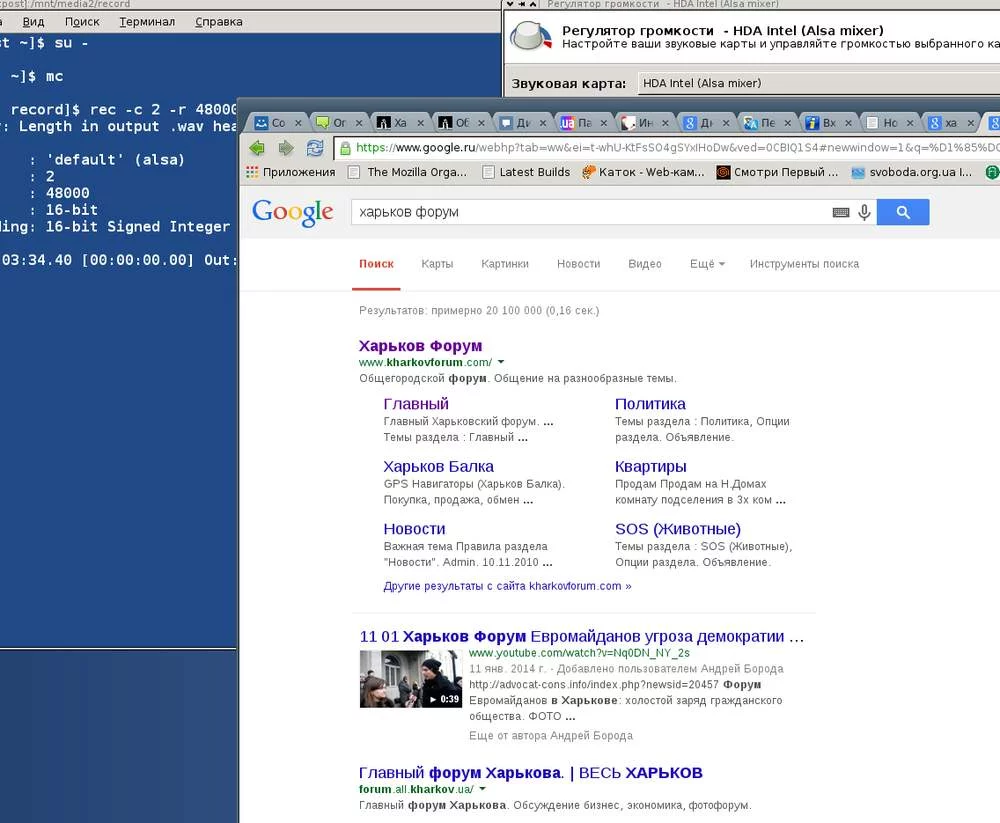Expand arrow next to www.kharkovforum.com URL

[501, 362]
